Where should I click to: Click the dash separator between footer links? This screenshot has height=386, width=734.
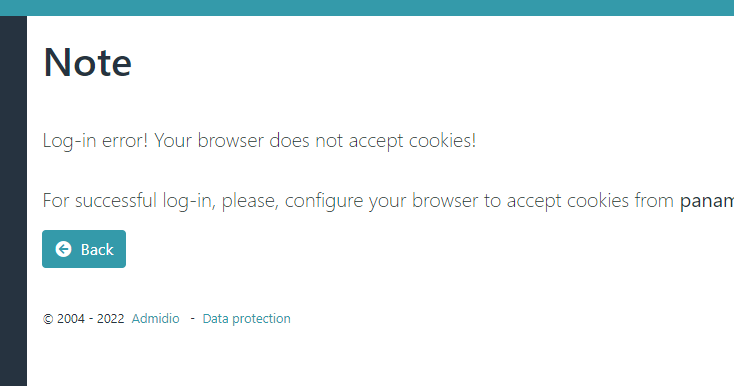tap(192, 319)
